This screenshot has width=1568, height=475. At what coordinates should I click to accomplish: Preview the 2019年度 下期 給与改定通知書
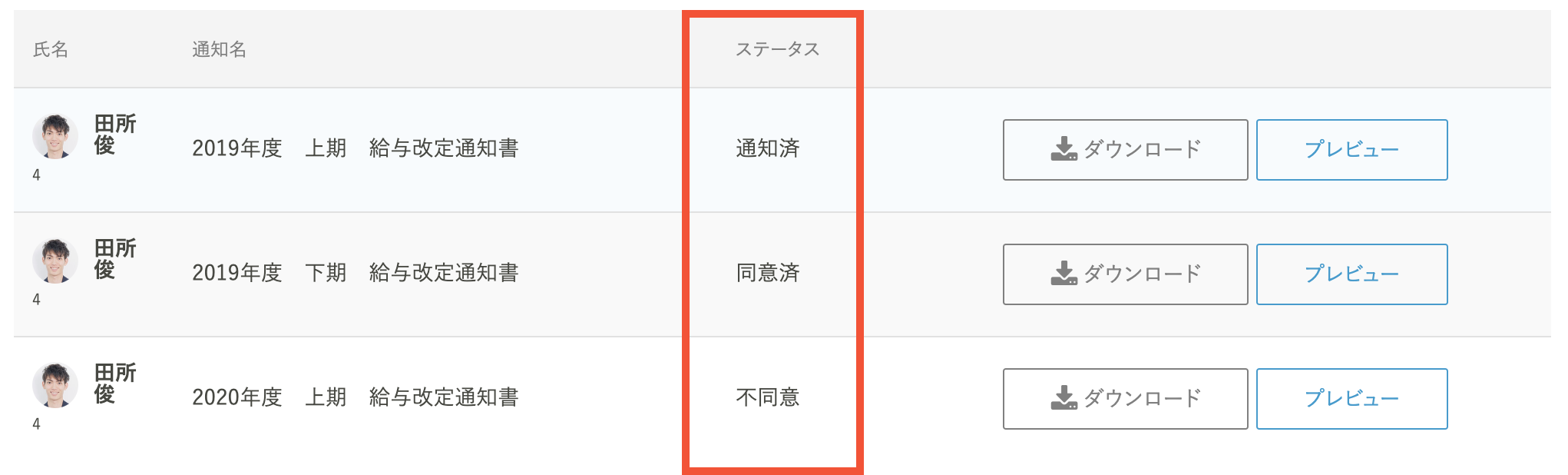pyautogui.click(x=1351, y=274)
